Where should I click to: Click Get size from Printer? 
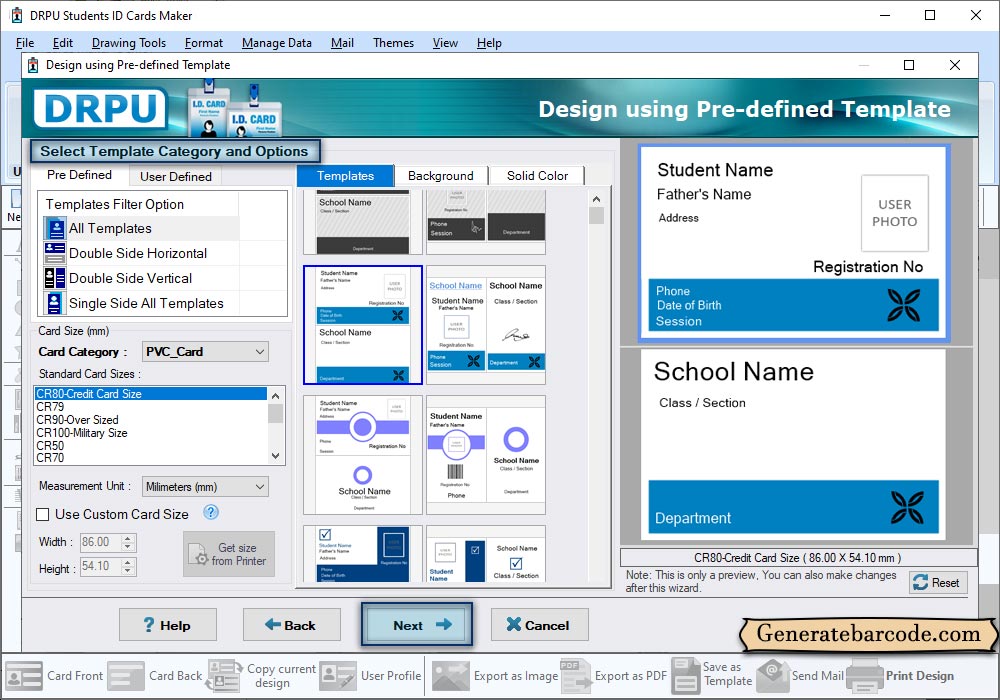[229, 554]
